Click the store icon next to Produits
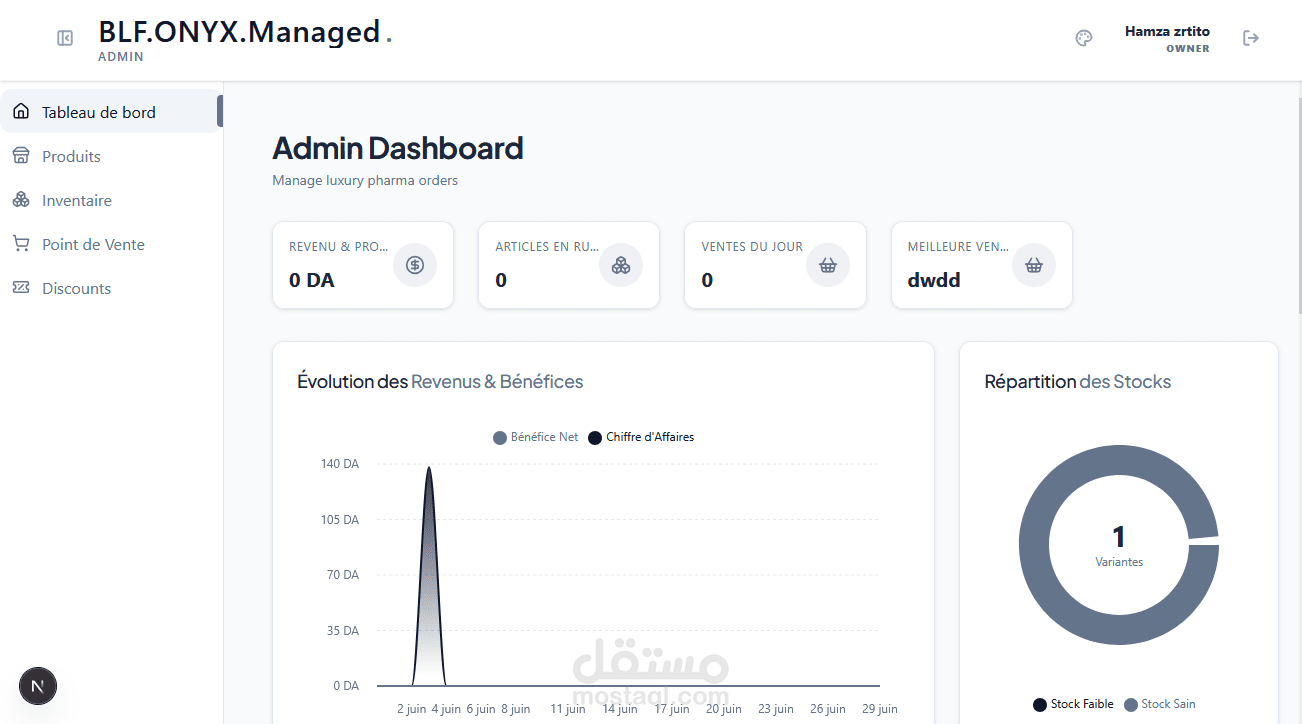1302x724 pixels. tap(21, 156)
